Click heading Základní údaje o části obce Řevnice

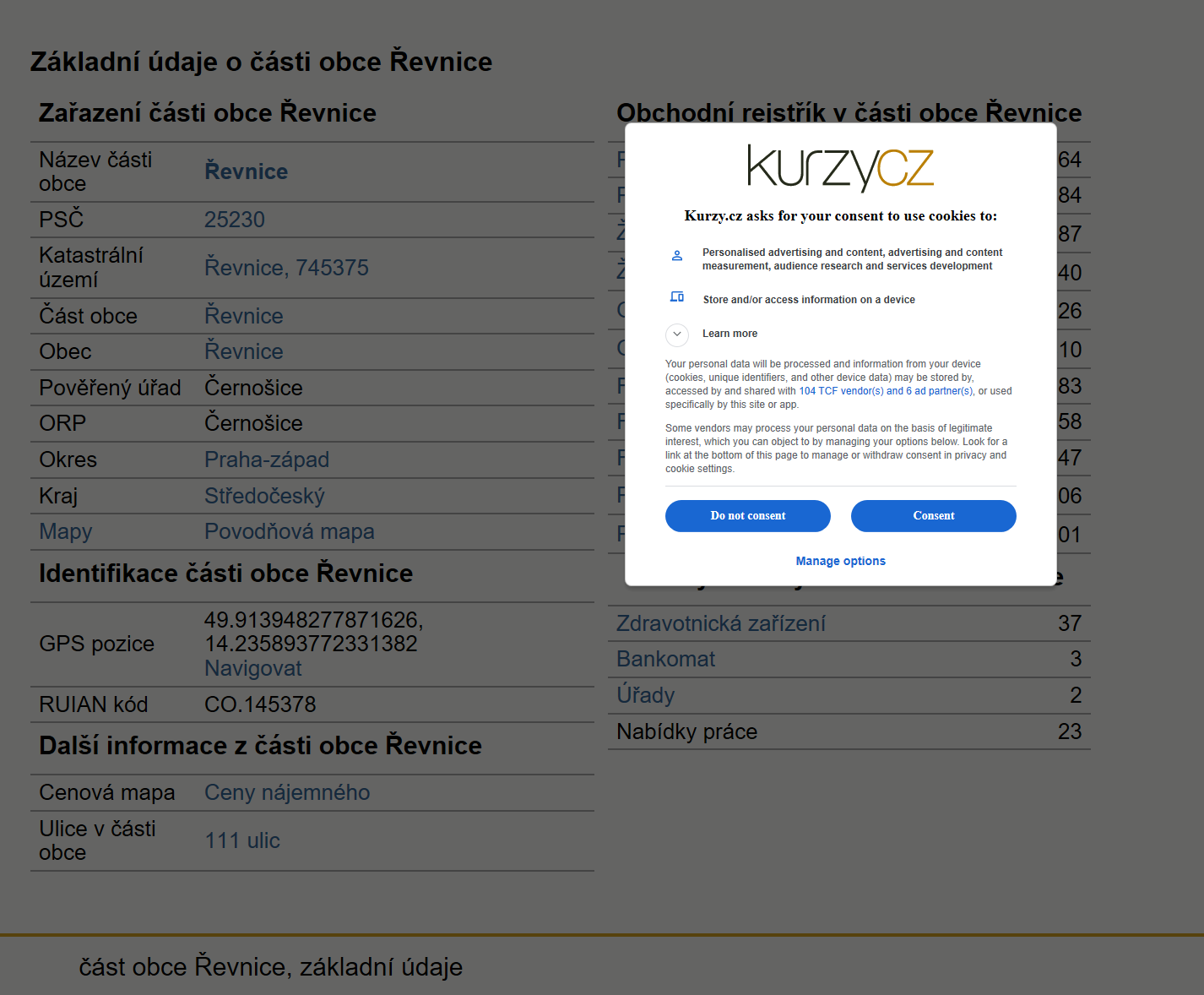[x=261, y=62]
